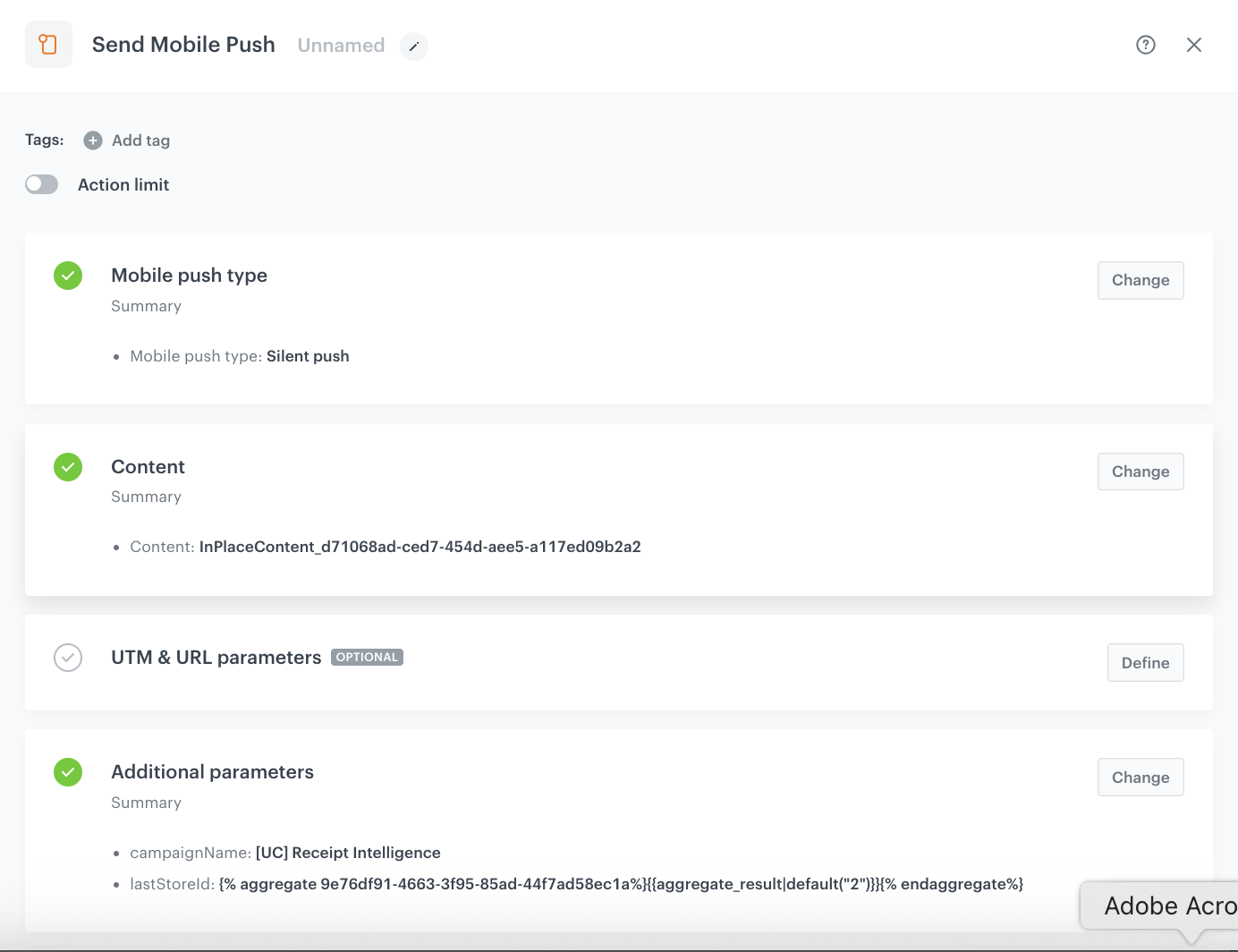Open the help icon in the top bar

click(1146, 44)
